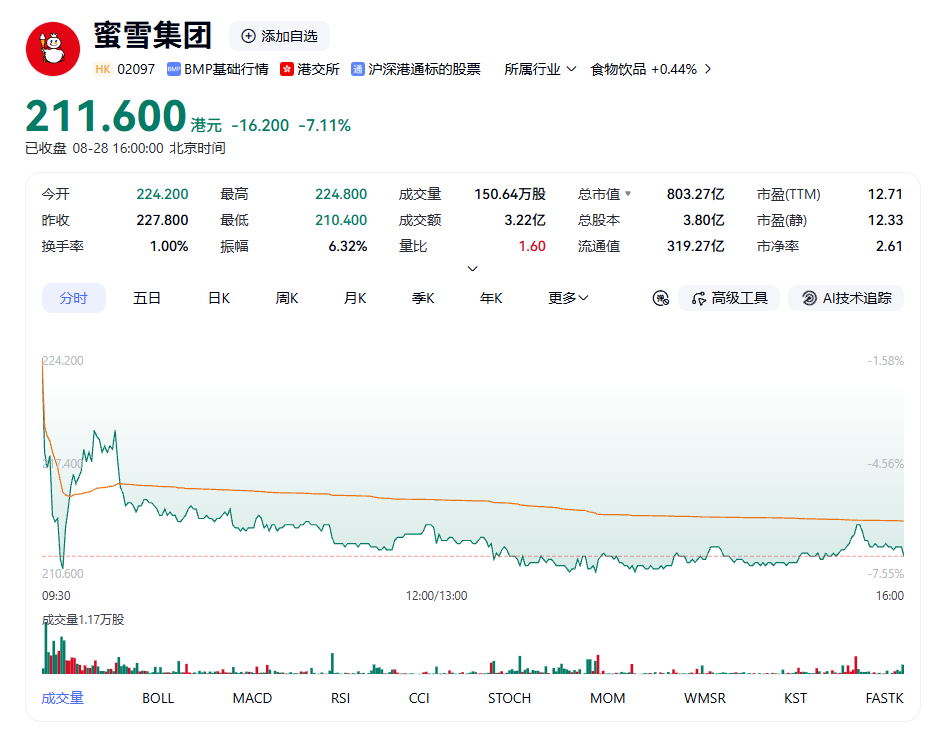Screen dimensions: 932x735
Task: Click the 成交量 value 150.64万股
Action: click(510, 194)
